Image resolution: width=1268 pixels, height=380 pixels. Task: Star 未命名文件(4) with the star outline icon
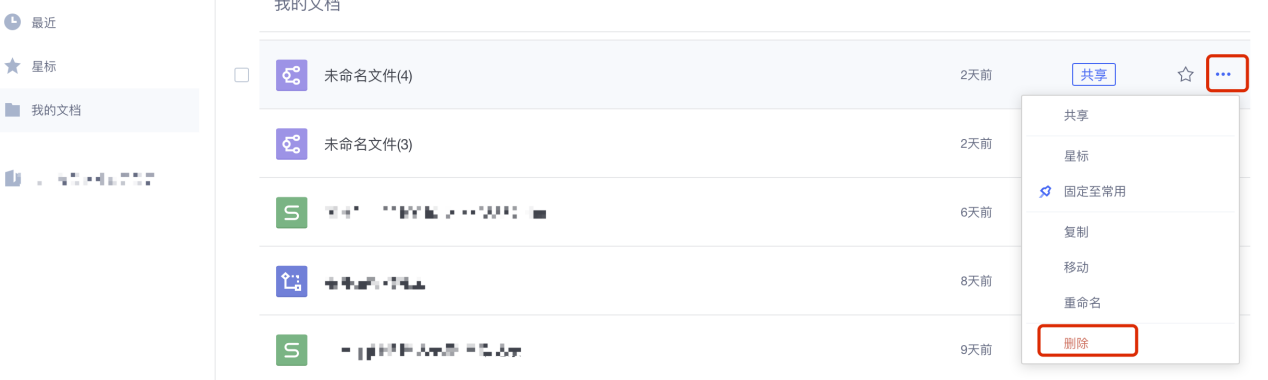[1185, 74]
